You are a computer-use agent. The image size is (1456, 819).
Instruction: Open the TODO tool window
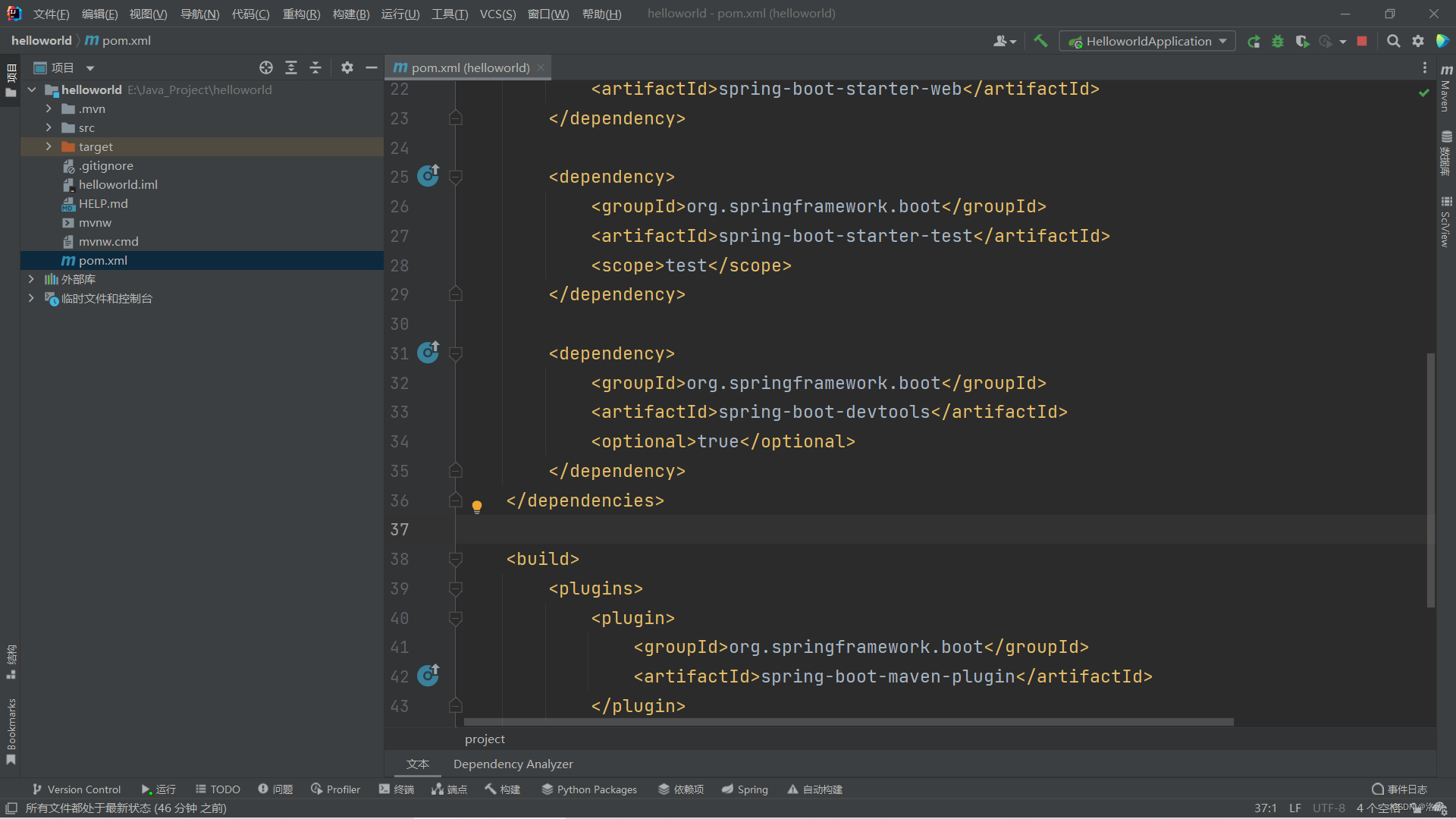pyautogui.click(x=218, y=789)
